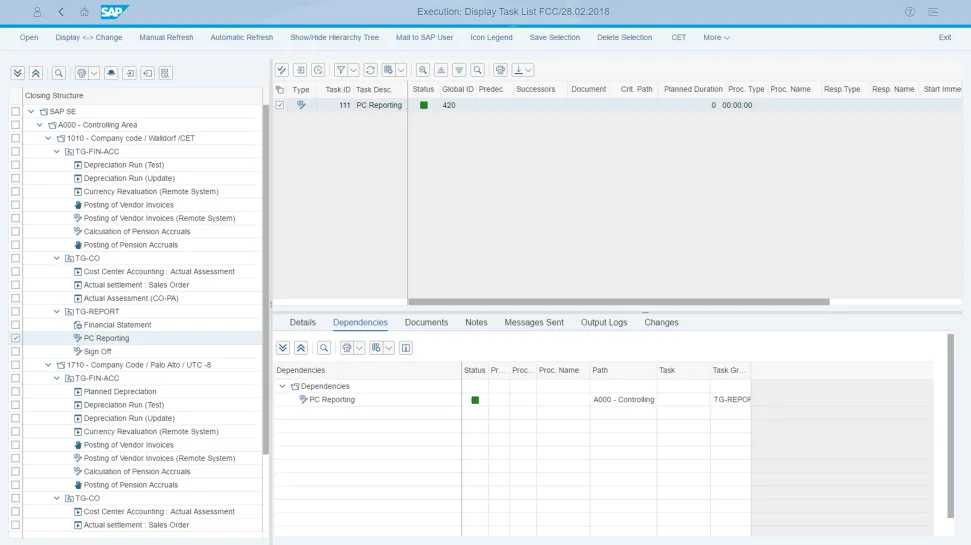Image resolution: width=971 pixels, height=545 pixels.
Task: Click the SAP home icon
Action: pos(84,12)
